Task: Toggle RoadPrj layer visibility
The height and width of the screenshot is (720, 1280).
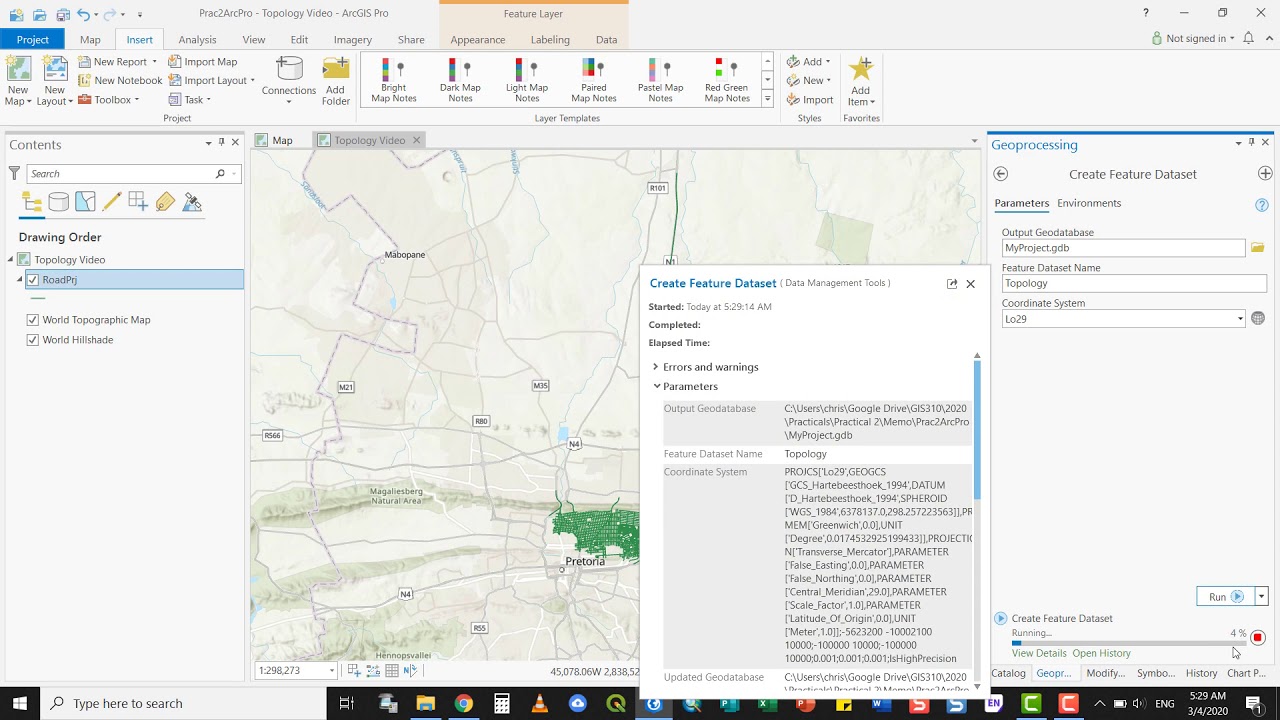Action: click(33, 280)
